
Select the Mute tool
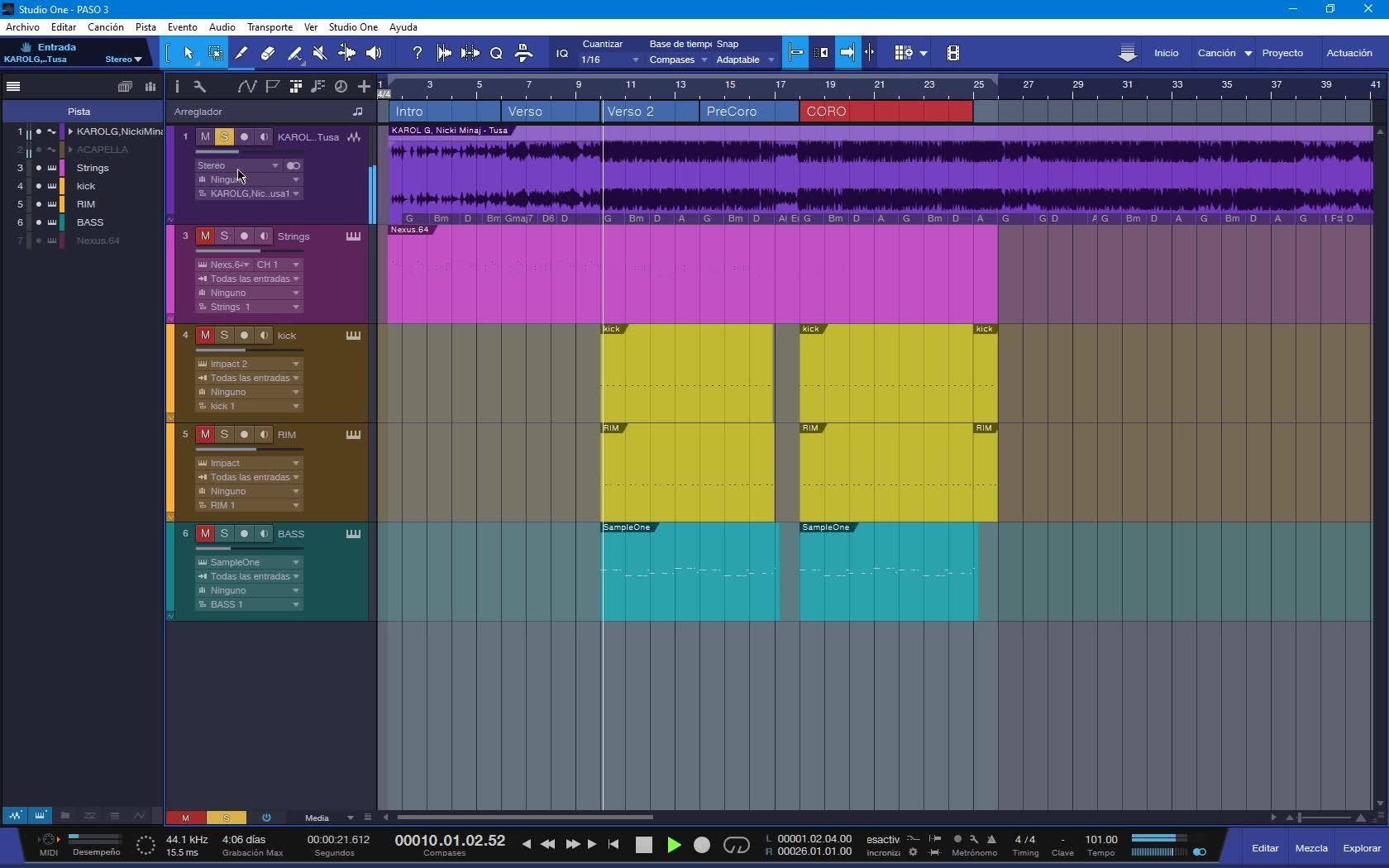pos(319,53)
